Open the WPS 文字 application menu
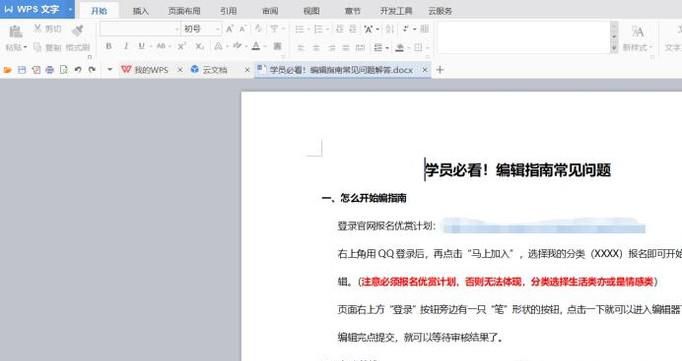 tap(37, 9)
